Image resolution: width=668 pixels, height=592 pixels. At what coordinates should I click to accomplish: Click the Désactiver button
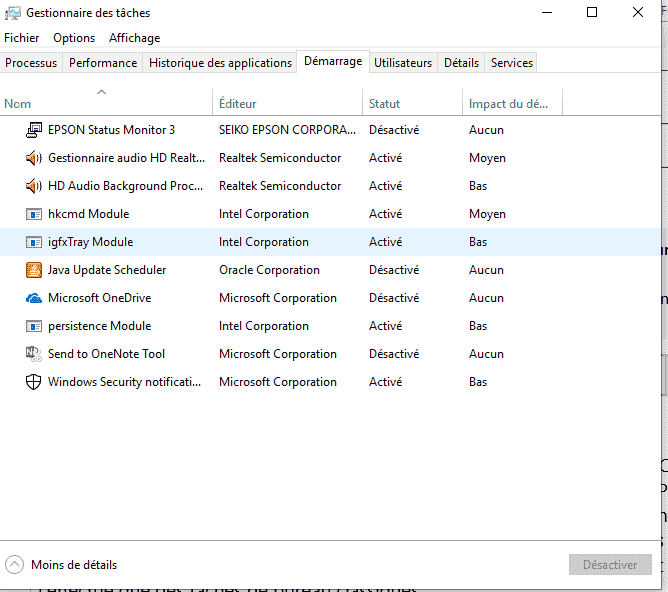(x=610, y=565)
